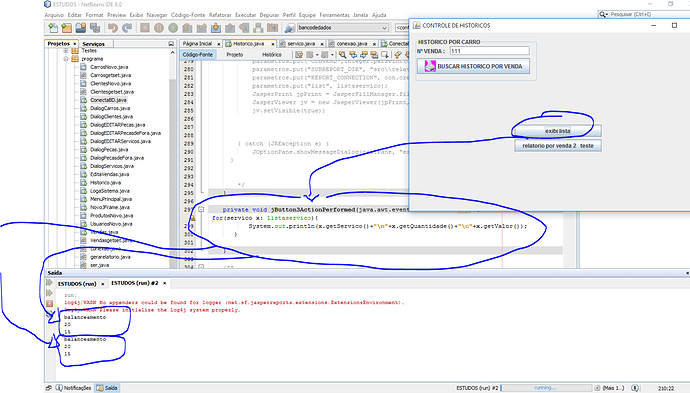Image resolution: width=690 pixels, height=393 pixels.
Task: Click the Rerun arrow icon in Saída panel
Action: tap(50, 283)
